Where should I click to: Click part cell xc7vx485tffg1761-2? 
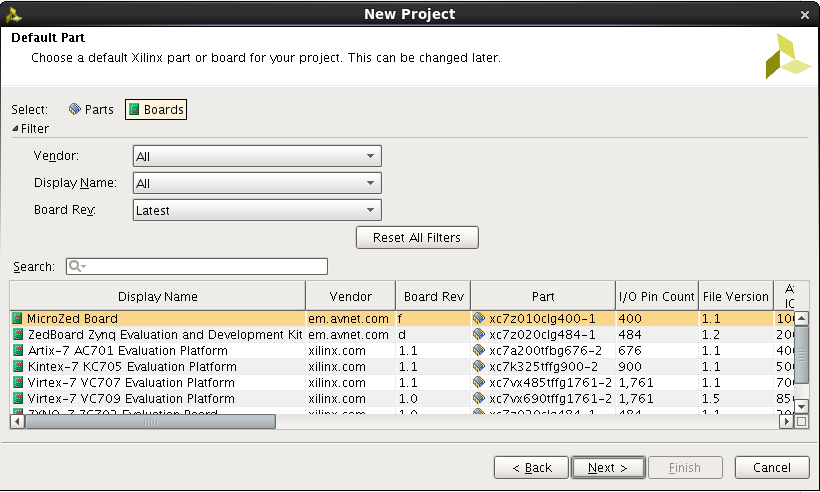(x=543, y=382)
